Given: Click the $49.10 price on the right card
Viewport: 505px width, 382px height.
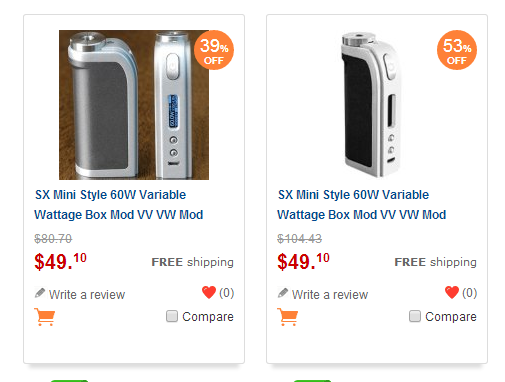Looking at the screenshot, I should [x=303, y=261].
